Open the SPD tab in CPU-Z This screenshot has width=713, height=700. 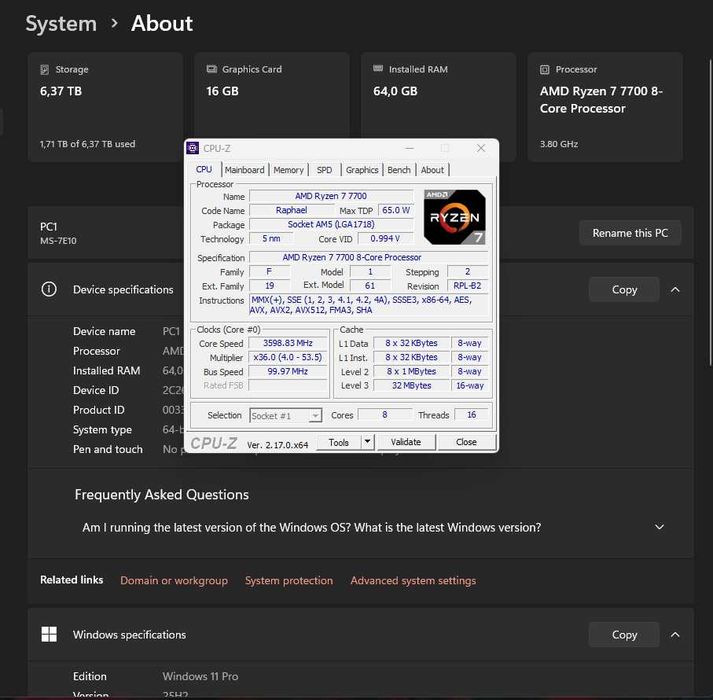(325, 170)
